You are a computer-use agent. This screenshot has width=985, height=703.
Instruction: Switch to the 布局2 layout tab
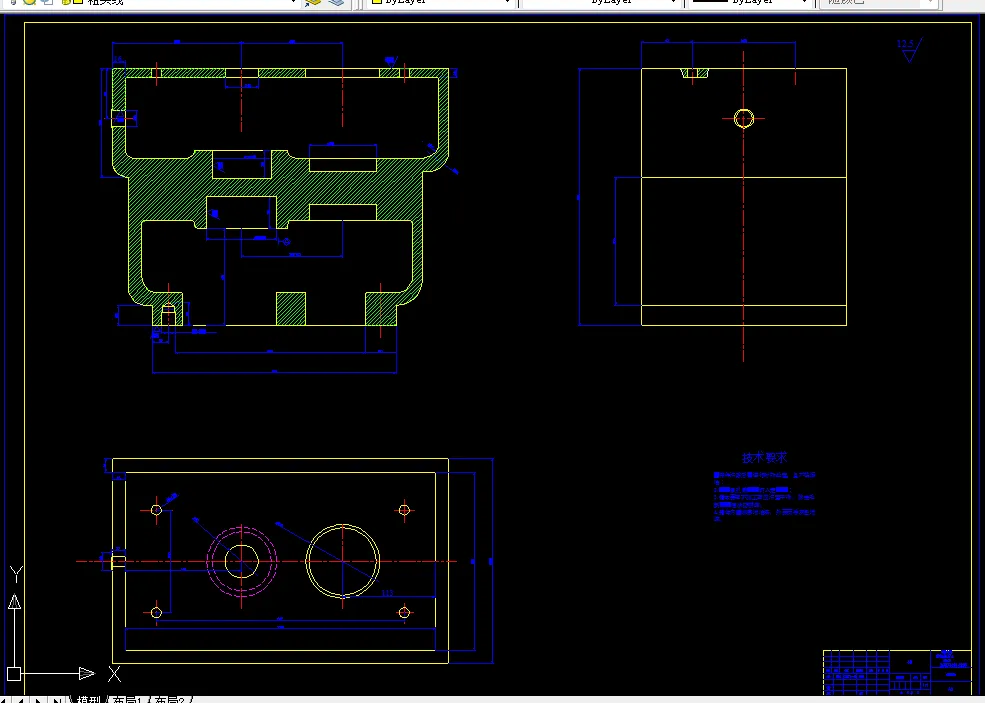tap(170, 699)
